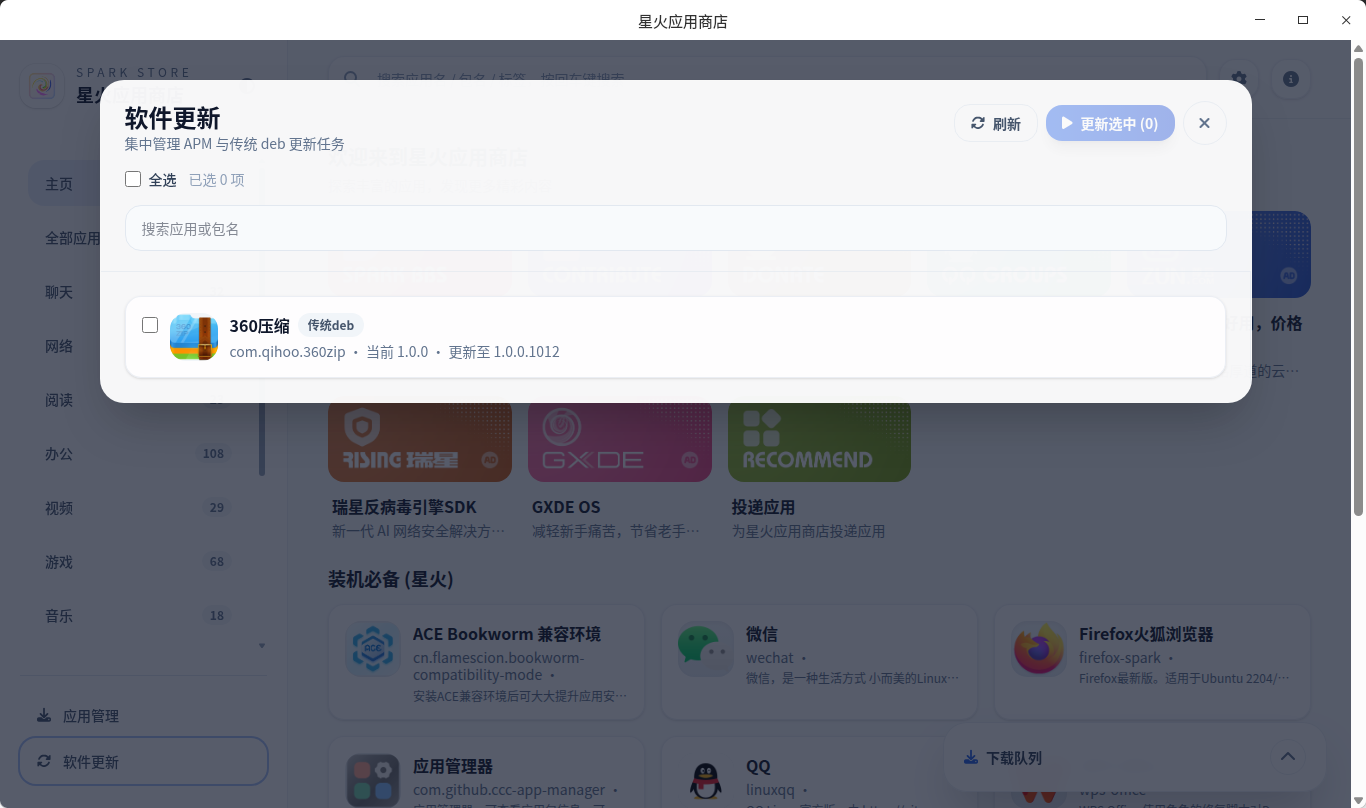Click the info icon in top right
This screenshot has width=1366, height=808.
coord(1290,79)
